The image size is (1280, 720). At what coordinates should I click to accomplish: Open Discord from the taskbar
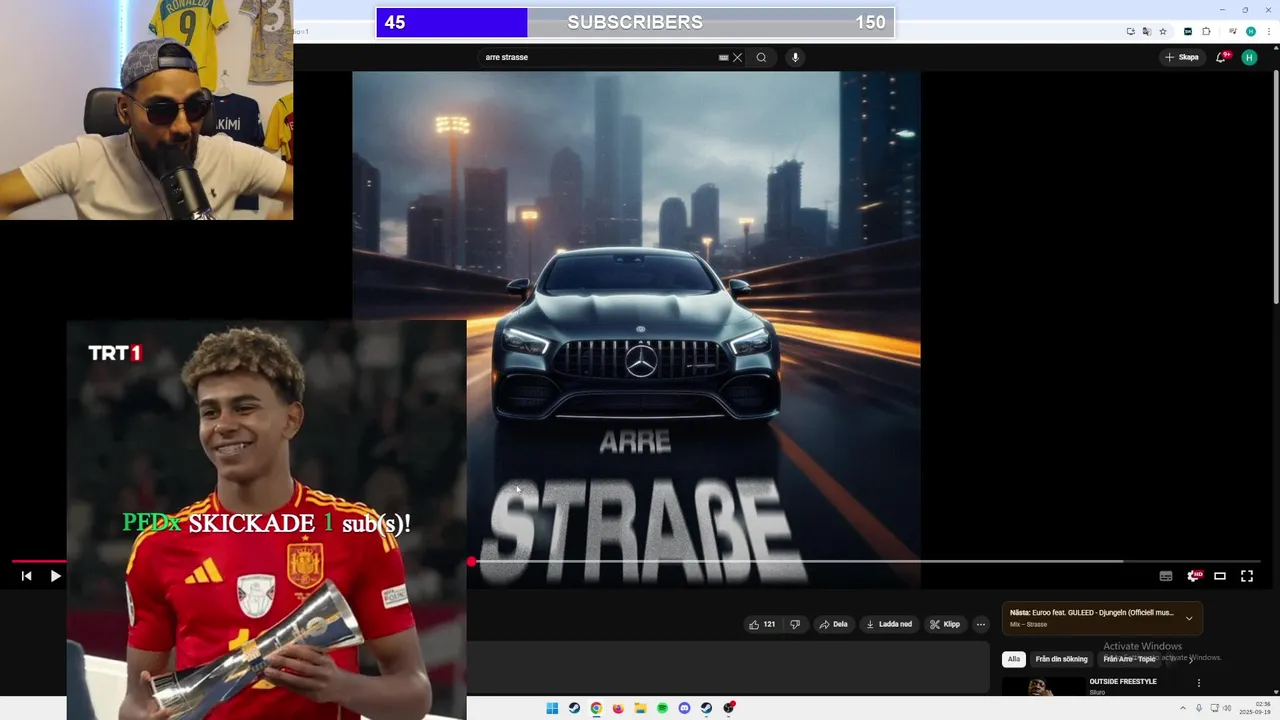(x=684, y=708)
